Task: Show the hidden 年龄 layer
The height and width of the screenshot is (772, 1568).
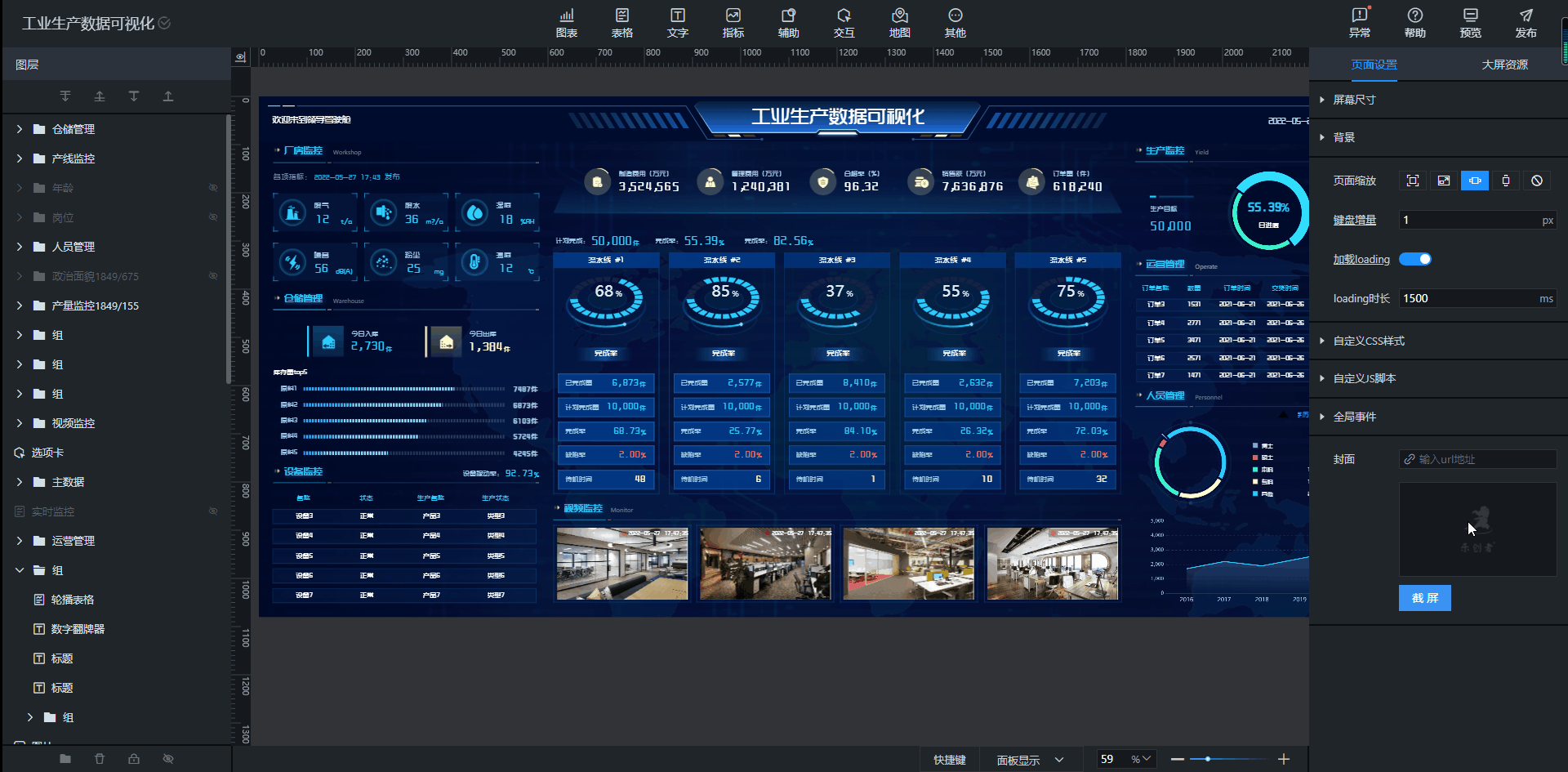Action: (x=213, y=188)
